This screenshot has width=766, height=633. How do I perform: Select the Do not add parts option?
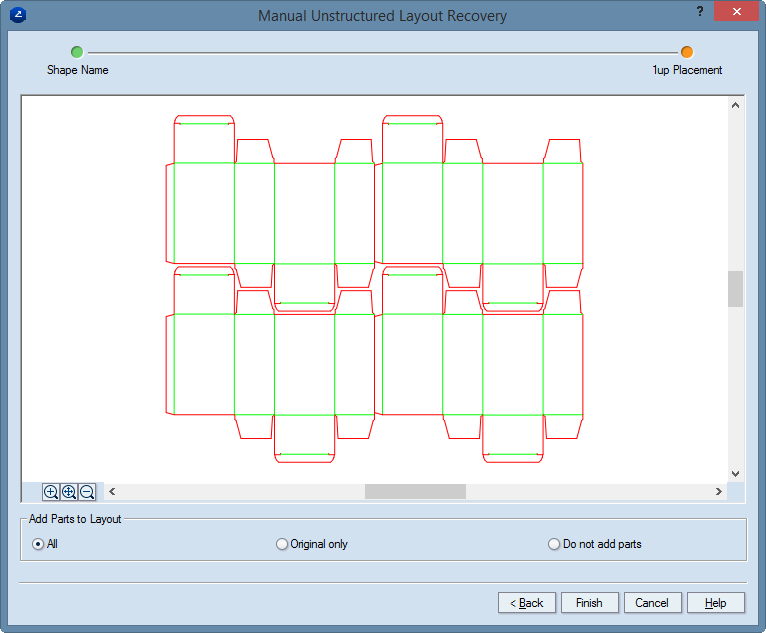(554, 544)
